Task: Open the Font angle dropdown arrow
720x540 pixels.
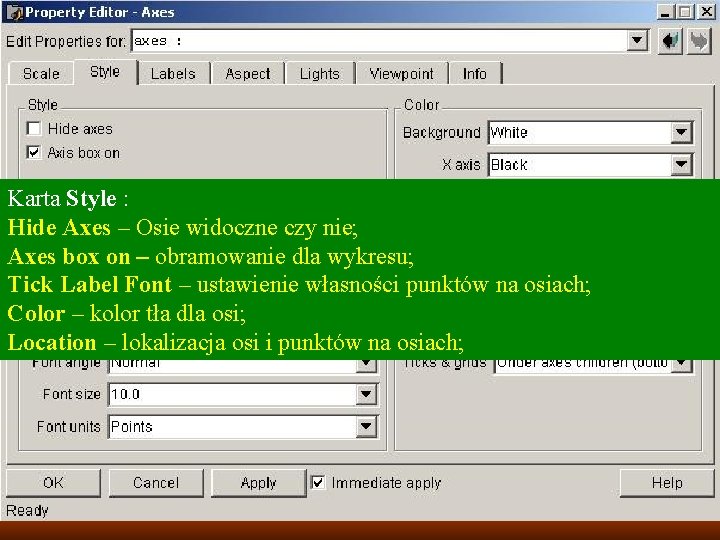Action: point(366,365)
